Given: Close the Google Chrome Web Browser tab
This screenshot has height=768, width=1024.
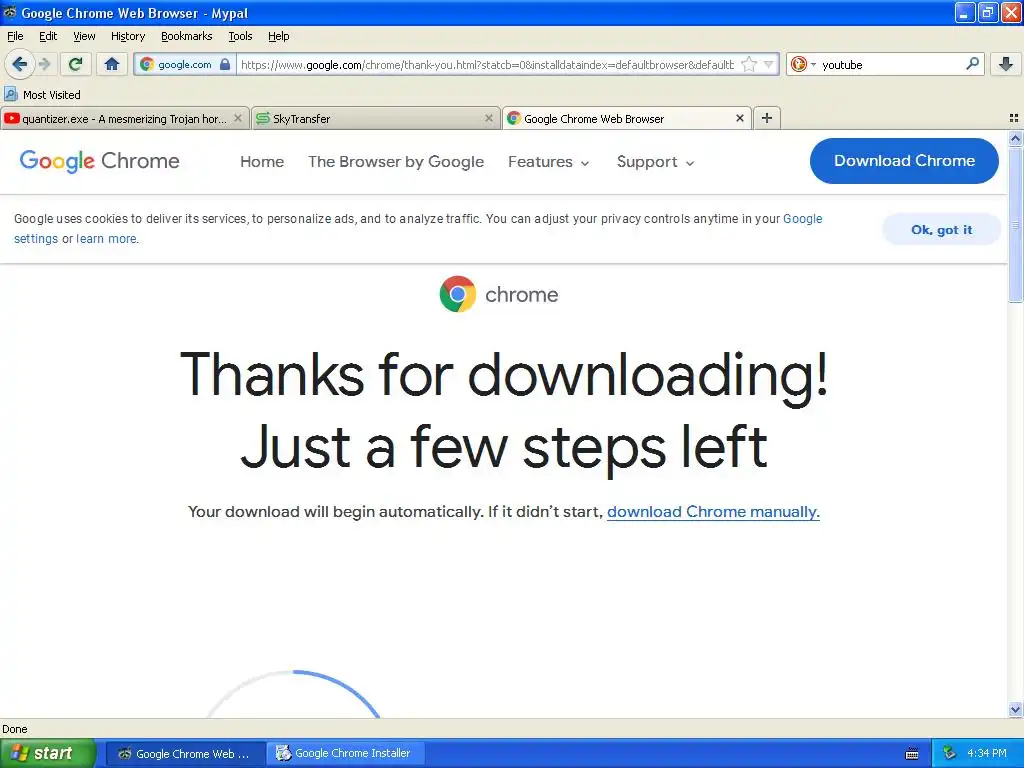Looking at the screenshot, I should pos(739,118).
